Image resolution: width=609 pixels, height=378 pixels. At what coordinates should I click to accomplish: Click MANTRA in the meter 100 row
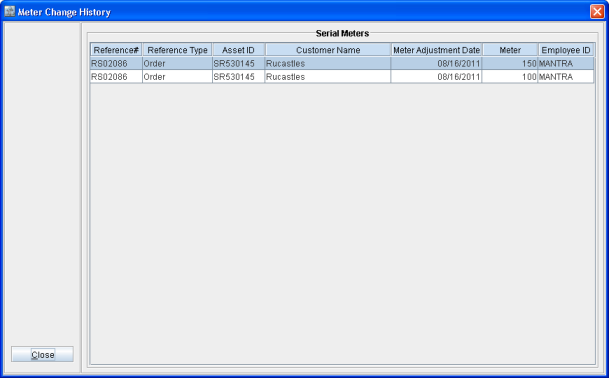point(566,77)
